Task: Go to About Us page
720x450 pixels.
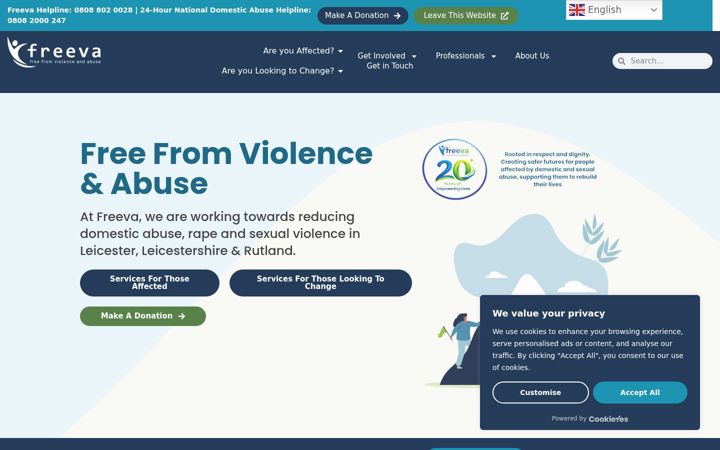Action: pyautogui.click(x=532, y=56)
